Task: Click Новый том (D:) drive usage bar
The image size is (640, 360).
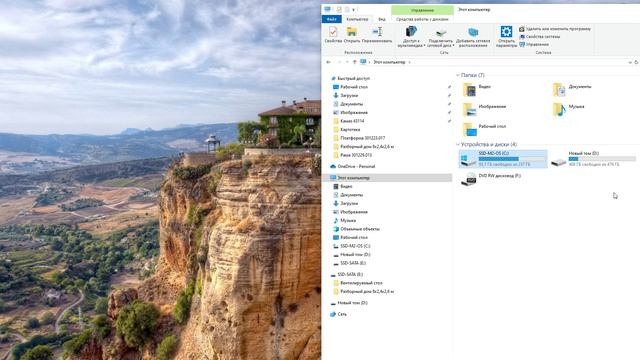Action: pos(602,159)
